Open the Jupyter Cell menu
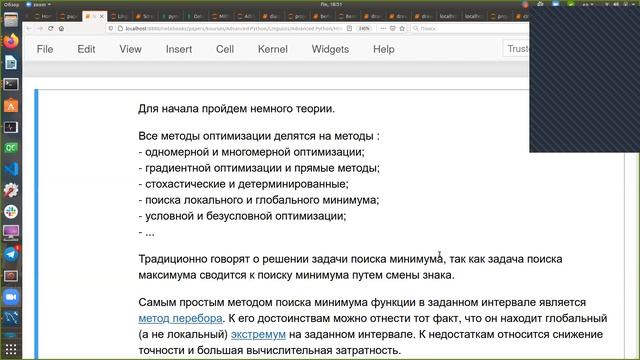Viewport: 640px width, 360px height. 225,49
